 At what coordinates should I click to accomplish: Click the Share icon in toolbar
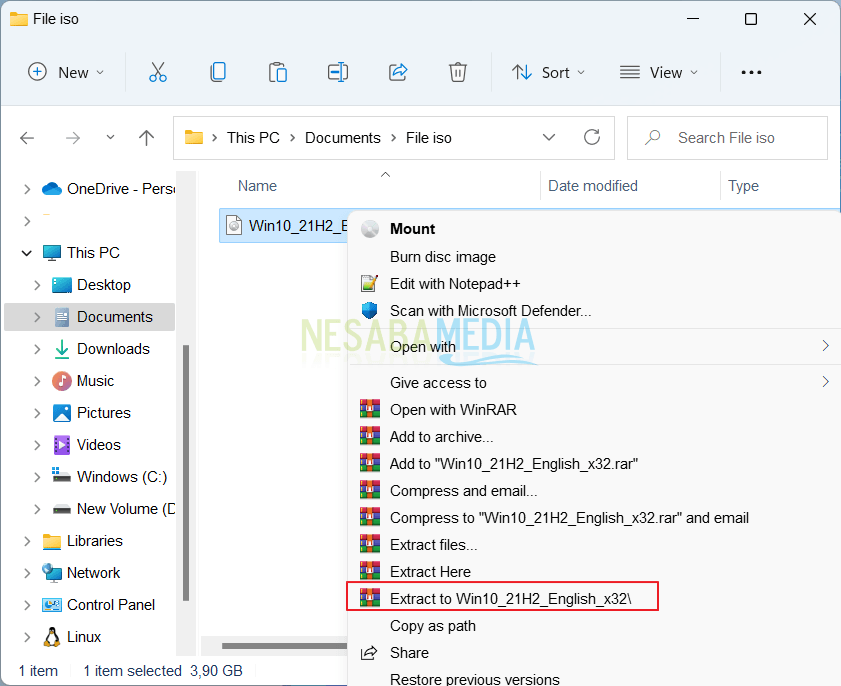point(398,72)
